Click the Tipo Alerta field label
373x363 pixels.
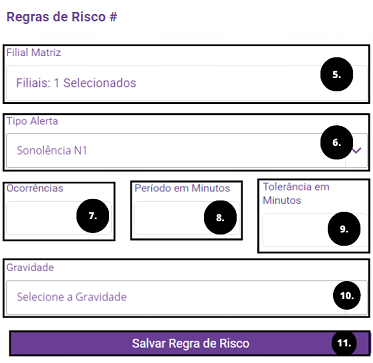pyautogui.click(x=32, y=121)
